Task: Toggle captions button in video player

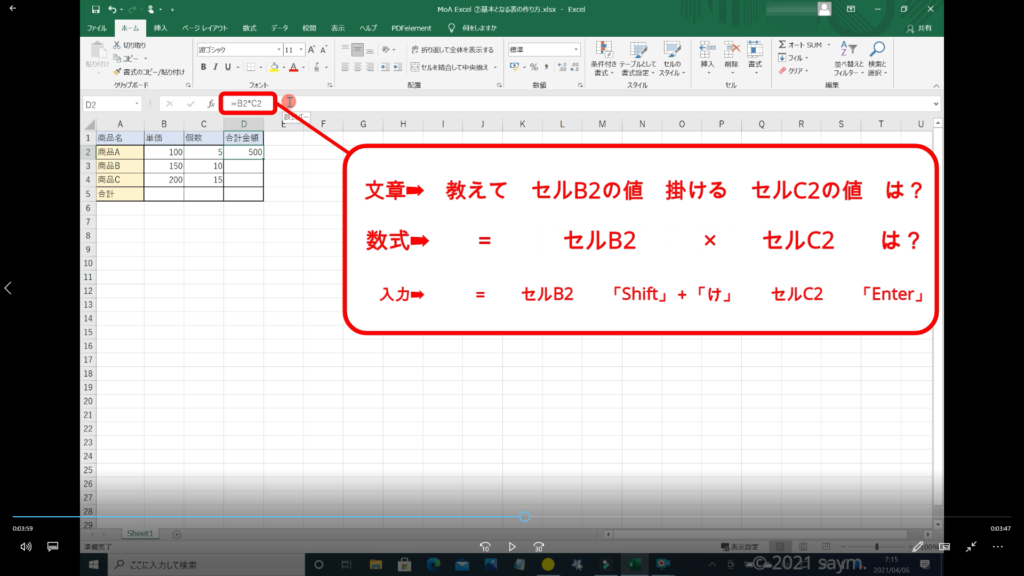Action: click(53, 547)
